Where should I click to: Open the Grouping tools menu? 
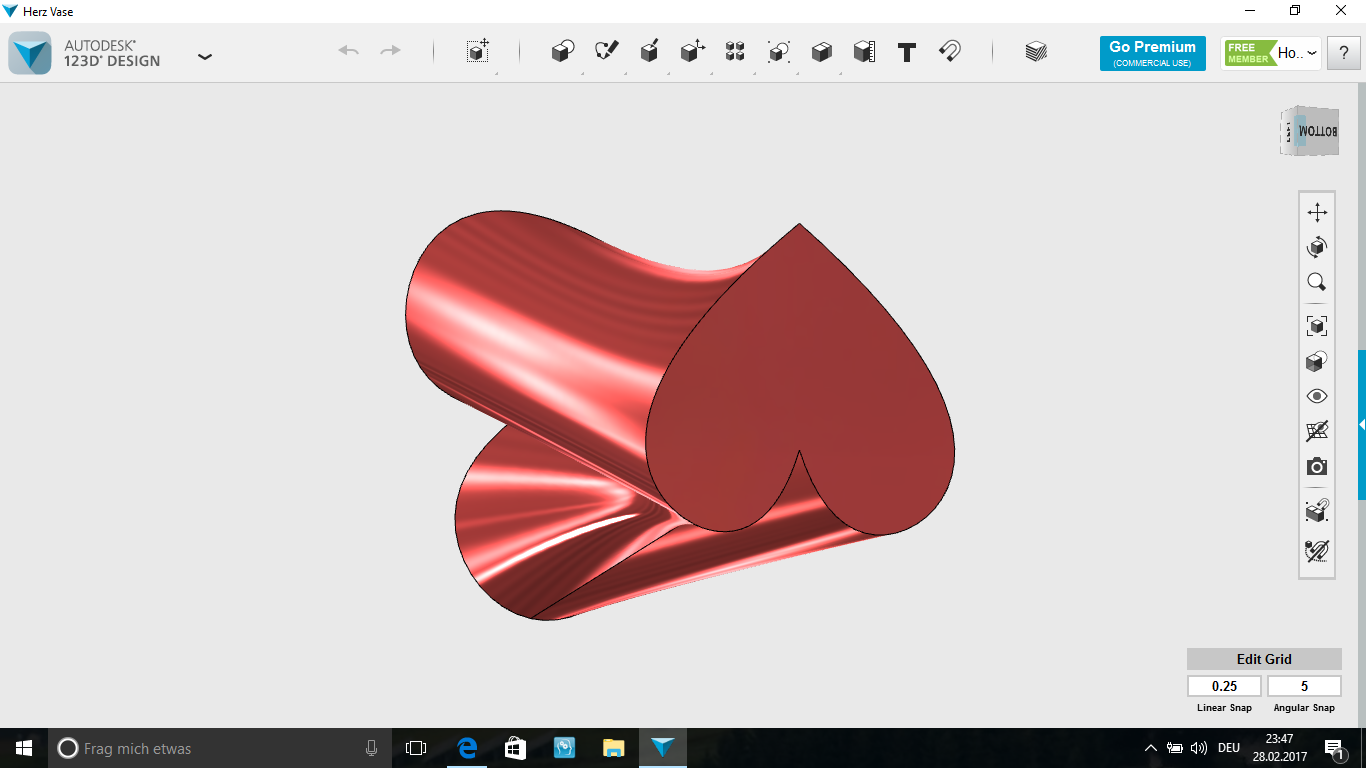(x=778, y=51)
